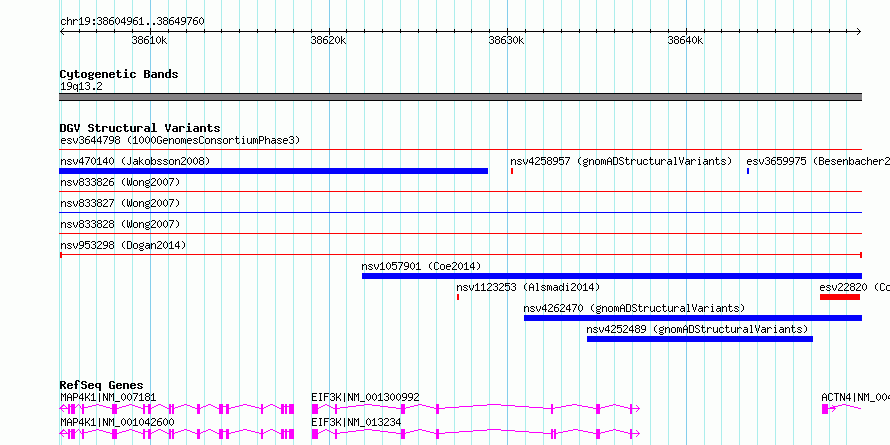Click the small red nsv1123253 marker
The height and width of the screenshot is (445, 890).
458,297
